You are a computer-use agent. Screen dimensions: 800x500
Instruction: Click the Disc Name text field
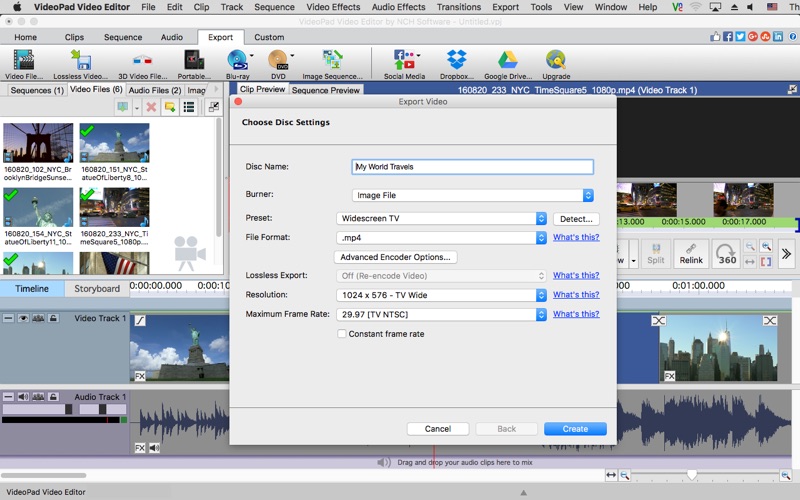tap(473, 167)
